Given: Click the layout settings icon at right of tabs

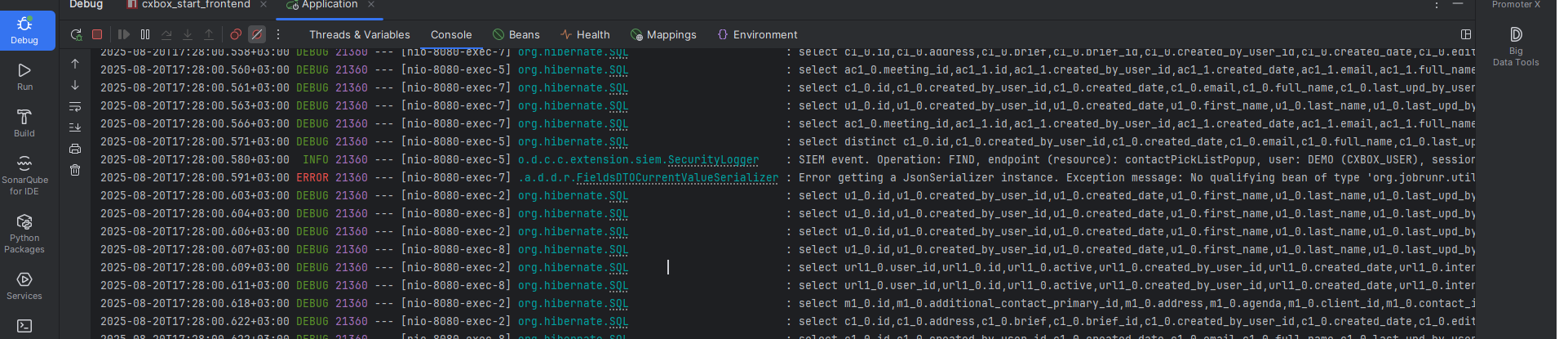Looking at the screenshot, I should (x=1465, y=34).
